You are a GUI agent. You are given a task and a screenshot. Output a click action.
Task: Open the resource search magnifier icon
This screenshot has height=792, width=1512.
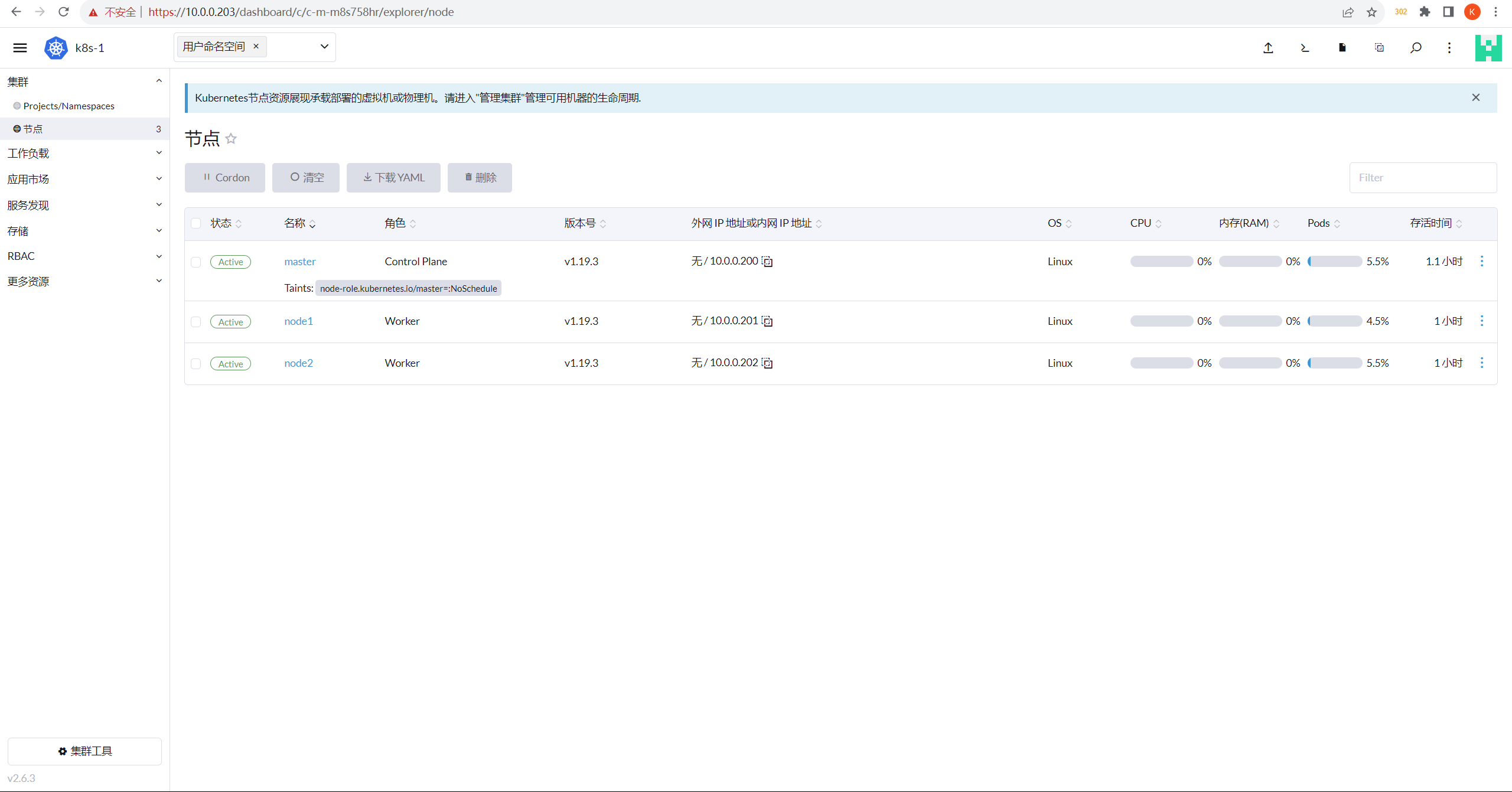tap(1416, 48)
